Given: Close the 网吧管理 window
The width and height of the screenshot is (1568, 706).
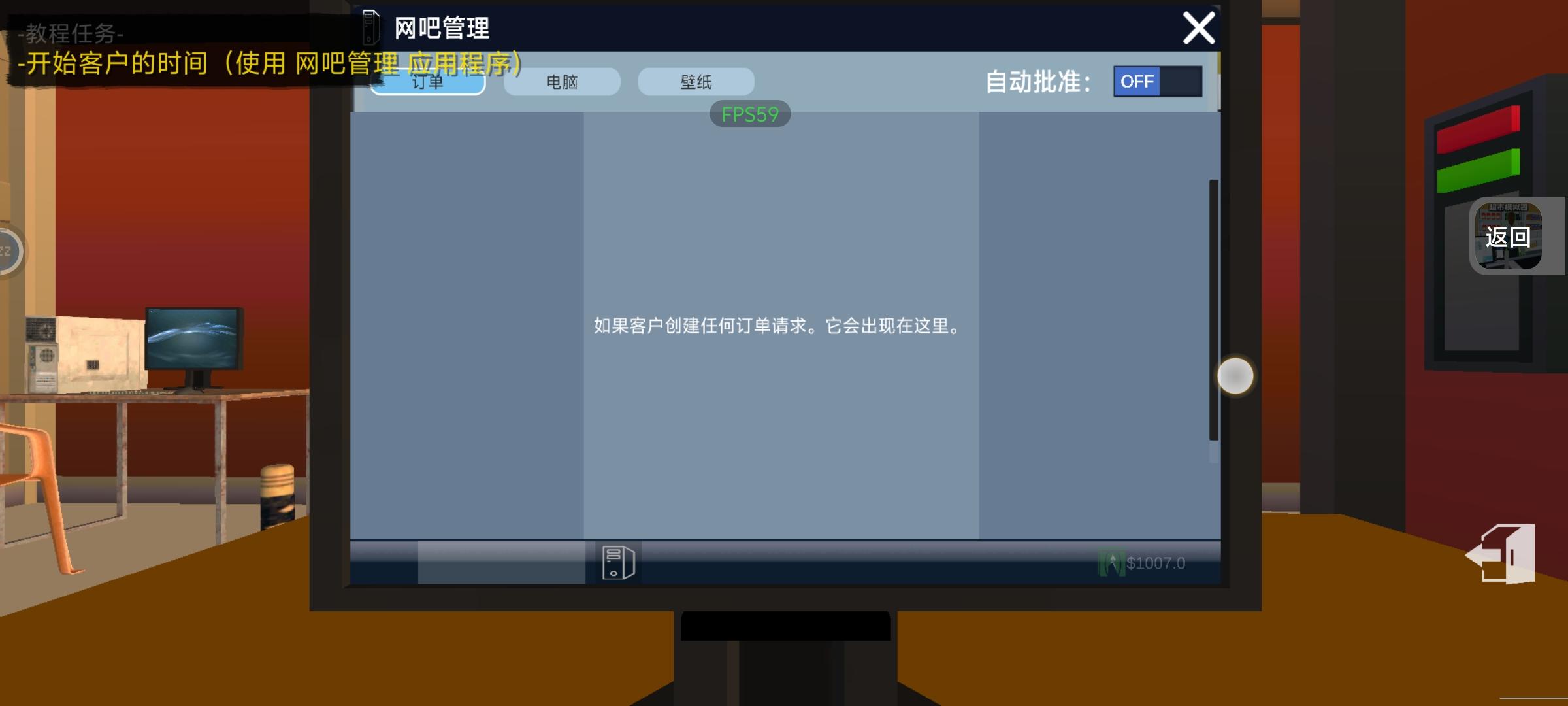Looking at the screenshot, I should pos(1198,28).
